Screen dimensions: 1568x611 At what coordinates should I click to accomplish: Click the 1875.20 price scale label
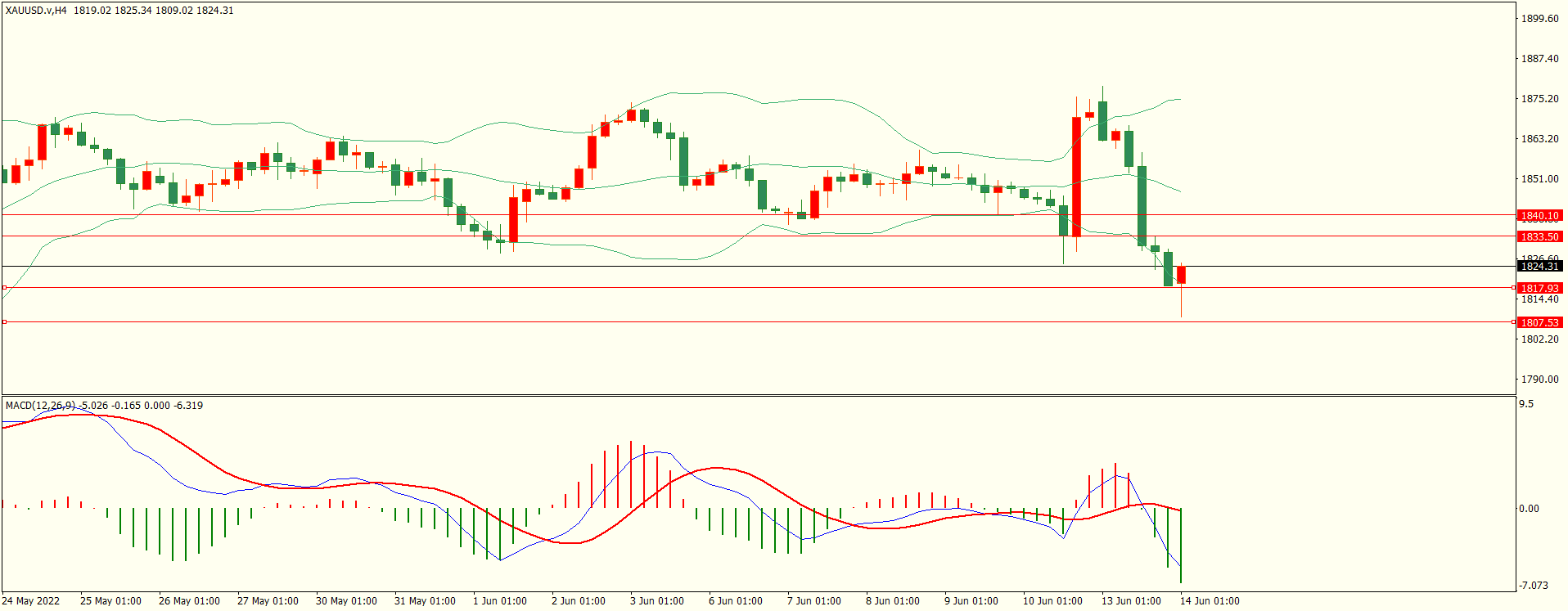point(1539,99)
